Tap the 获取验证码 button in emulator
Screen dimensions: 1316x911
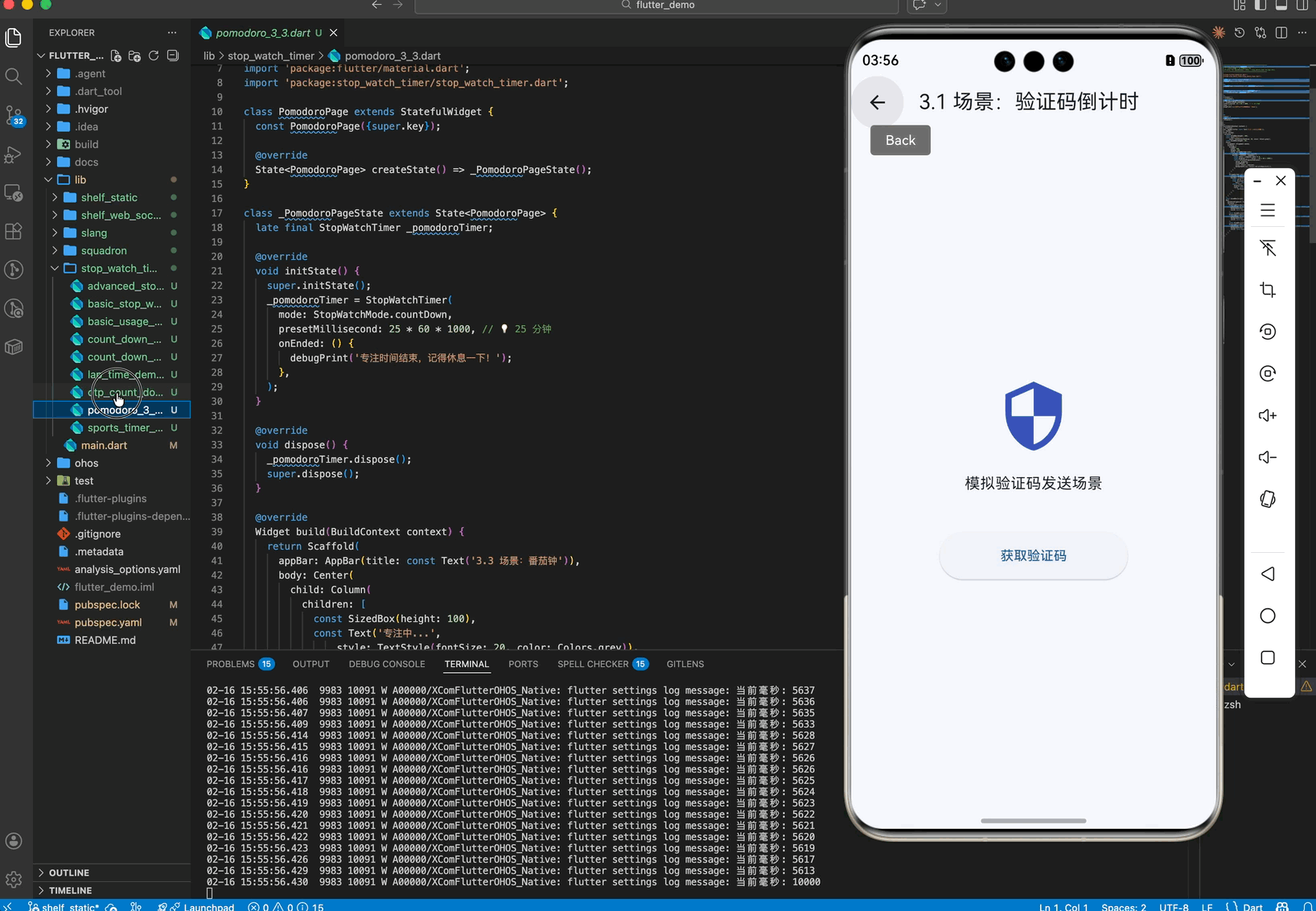coord(1033,555)
